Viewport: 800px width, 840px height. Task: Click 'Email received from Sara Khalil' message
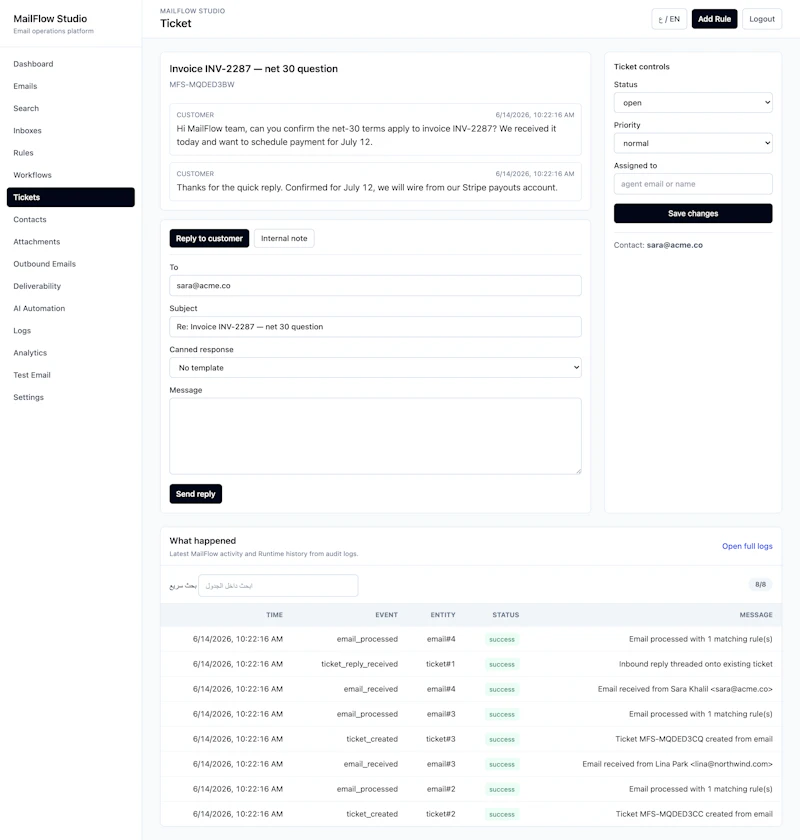coord(685,689)
